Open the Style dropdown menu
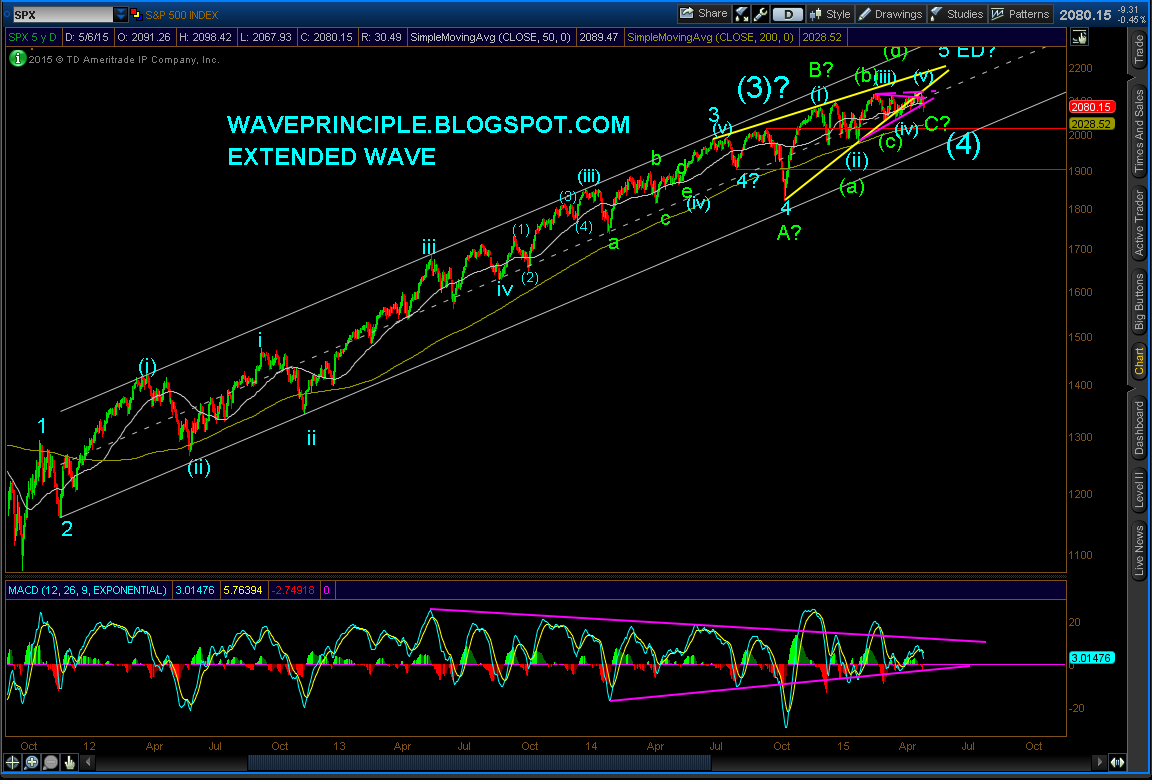The height and width of the screenshot is (780, 1152). (829, 14)
